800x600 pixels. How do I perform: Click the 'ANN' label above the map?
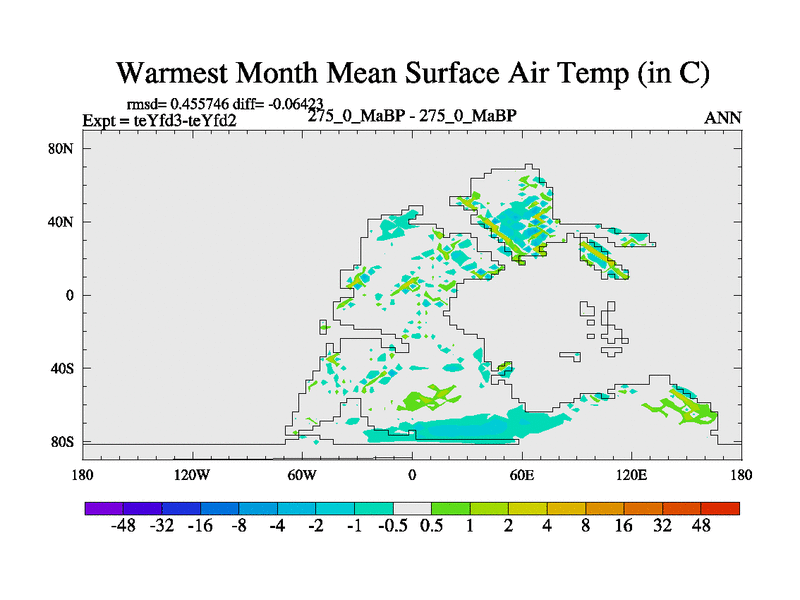[x=723, y=118]
